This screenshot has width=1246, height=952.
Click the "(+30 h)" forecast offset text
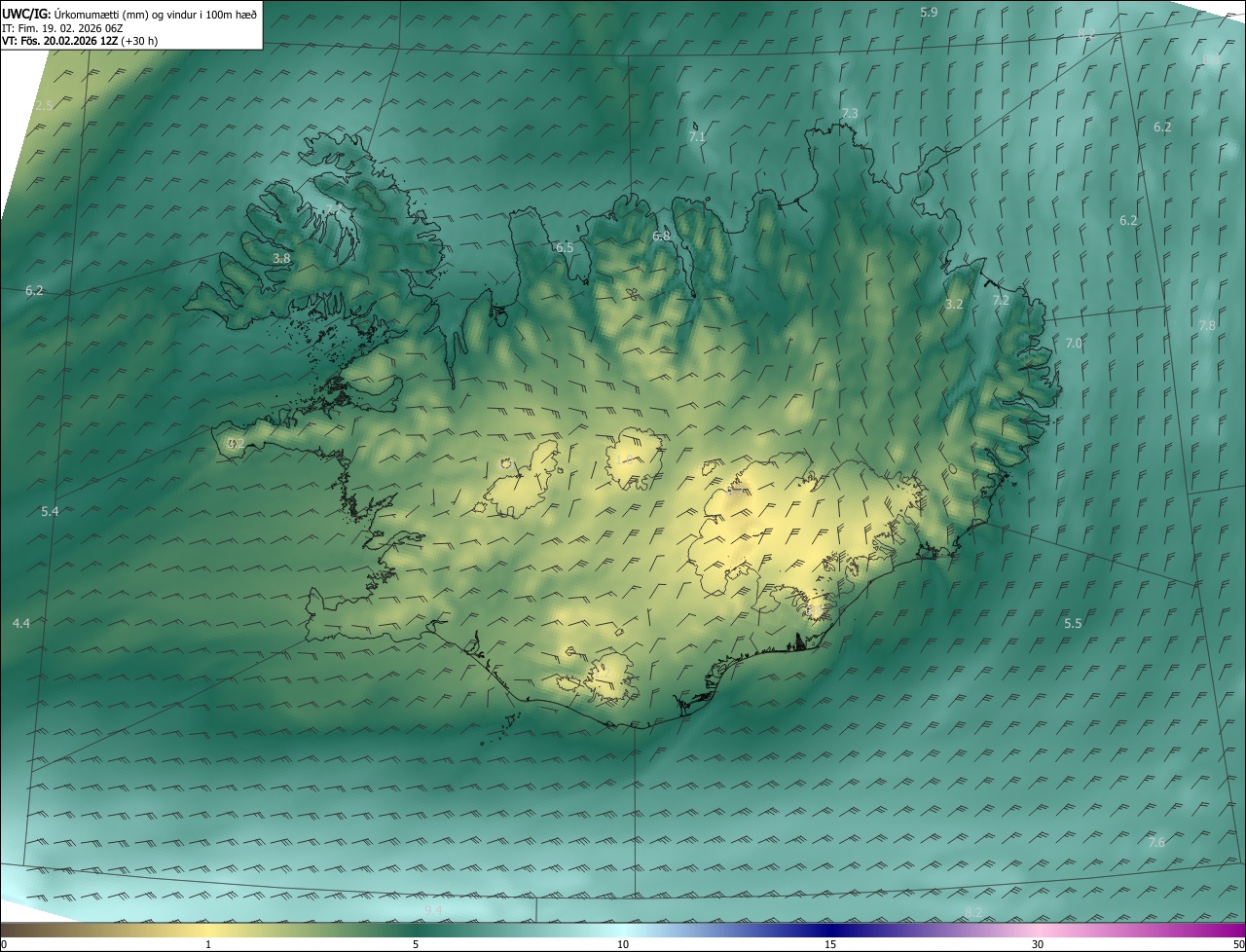click(139, 41)
